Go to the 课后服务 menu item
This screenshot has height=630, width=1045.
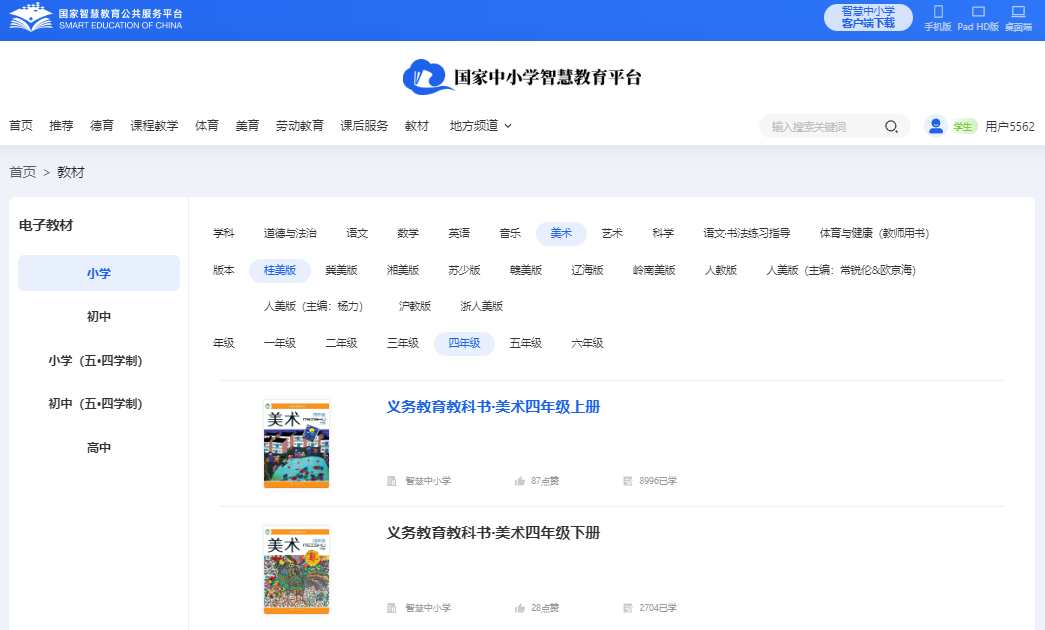364,126
